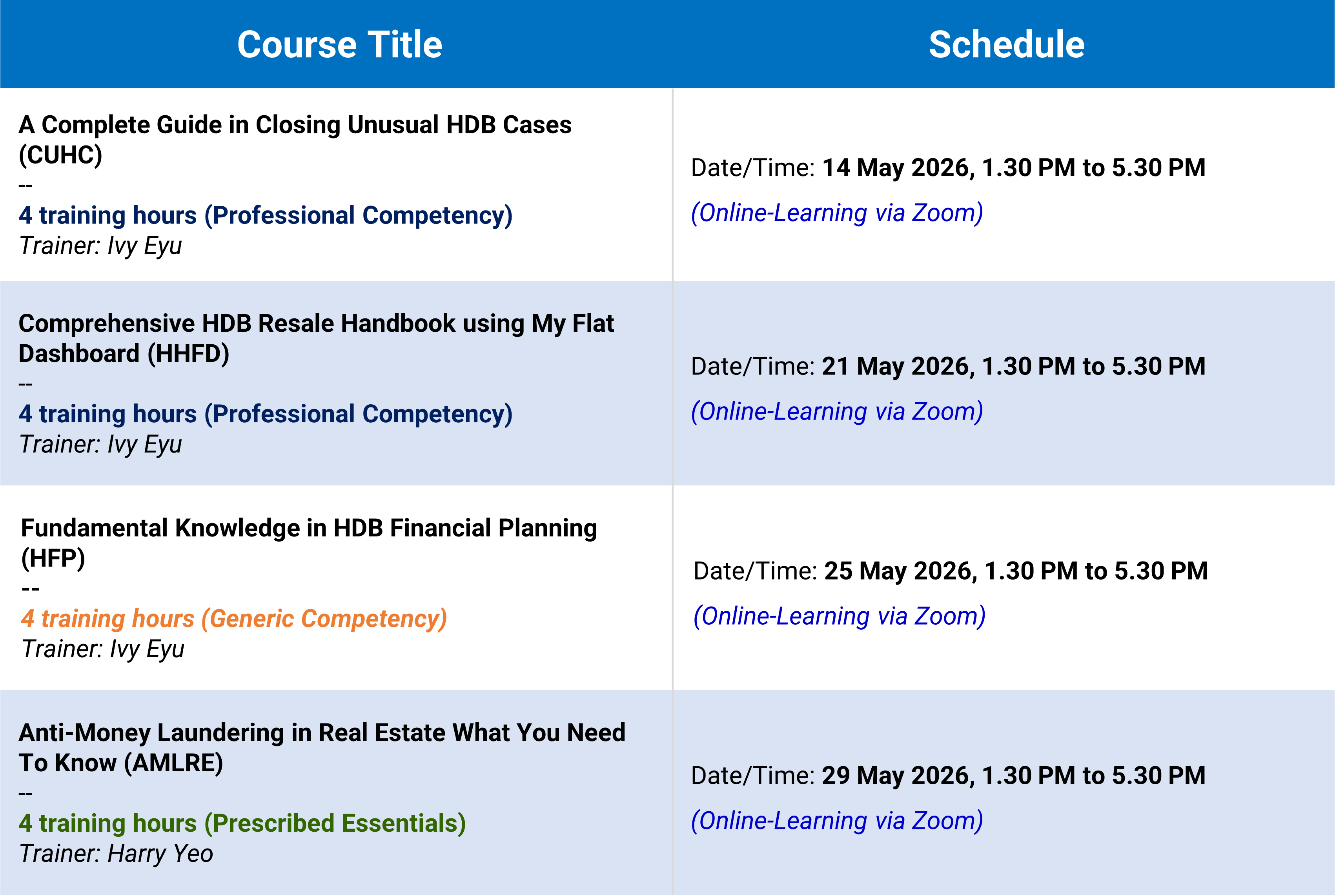This screenshot has height=896, width=1335.
Task: Click the HHFD course's Professional Competency hours text
Action: pos(265,414)
